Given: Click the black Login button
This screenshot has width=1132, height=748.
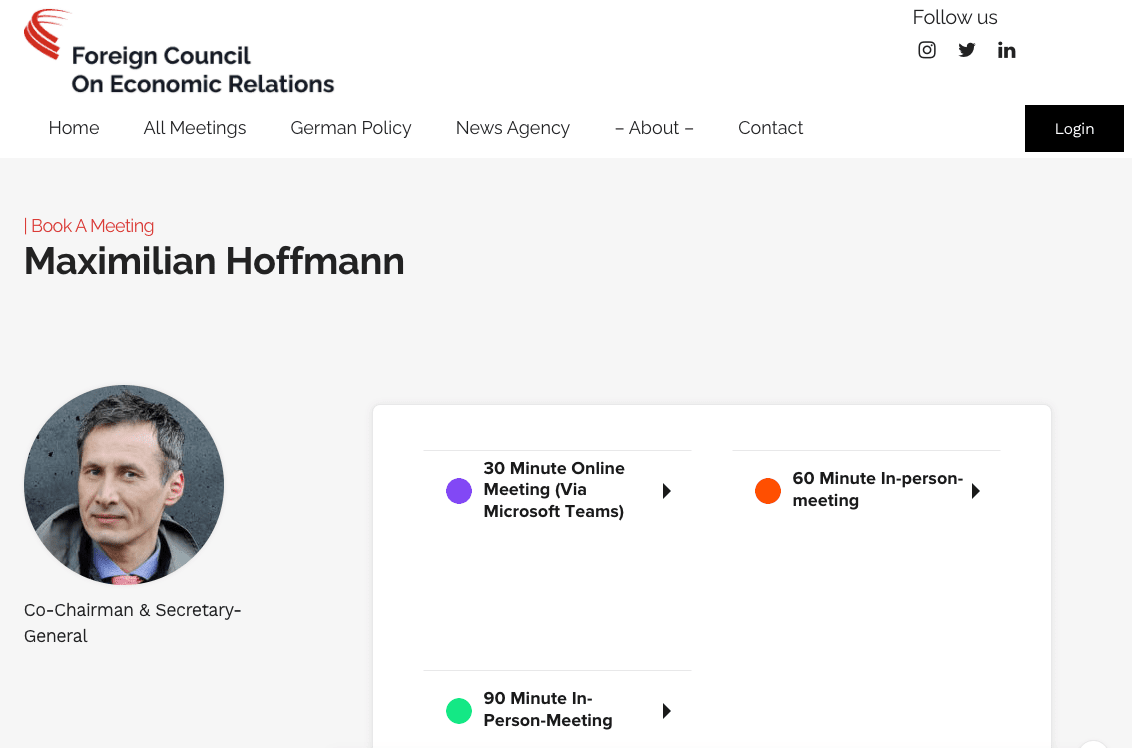Looking at the screenshot, I should [1074, 129].
